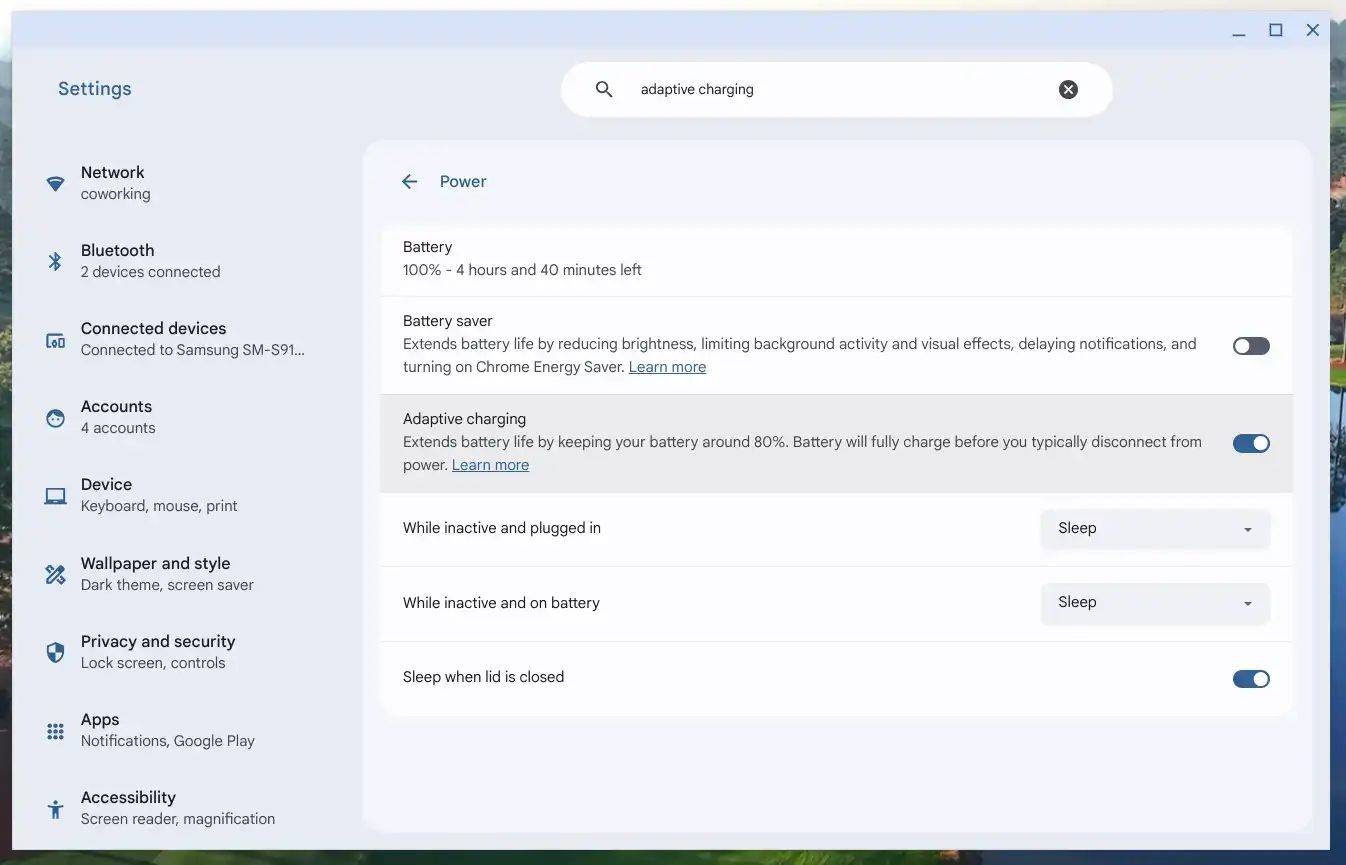
Task: Click the Power page title
Action: coord(463,181)
